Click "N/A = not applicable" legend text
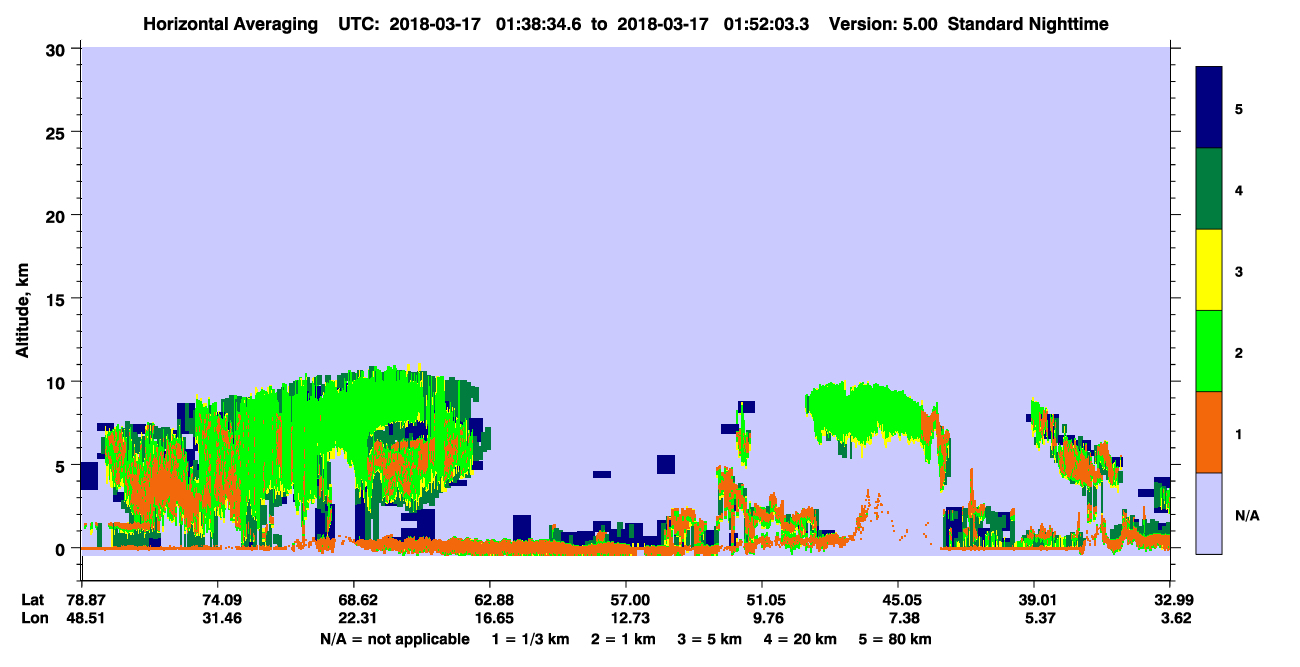This screenshot has width=1300, height=667. point(394,639)
